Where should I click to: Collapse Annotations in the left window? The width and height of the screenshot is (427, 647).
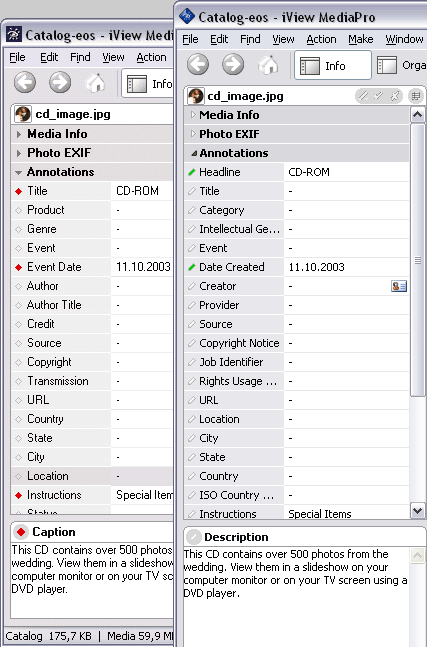click(18, 172)
